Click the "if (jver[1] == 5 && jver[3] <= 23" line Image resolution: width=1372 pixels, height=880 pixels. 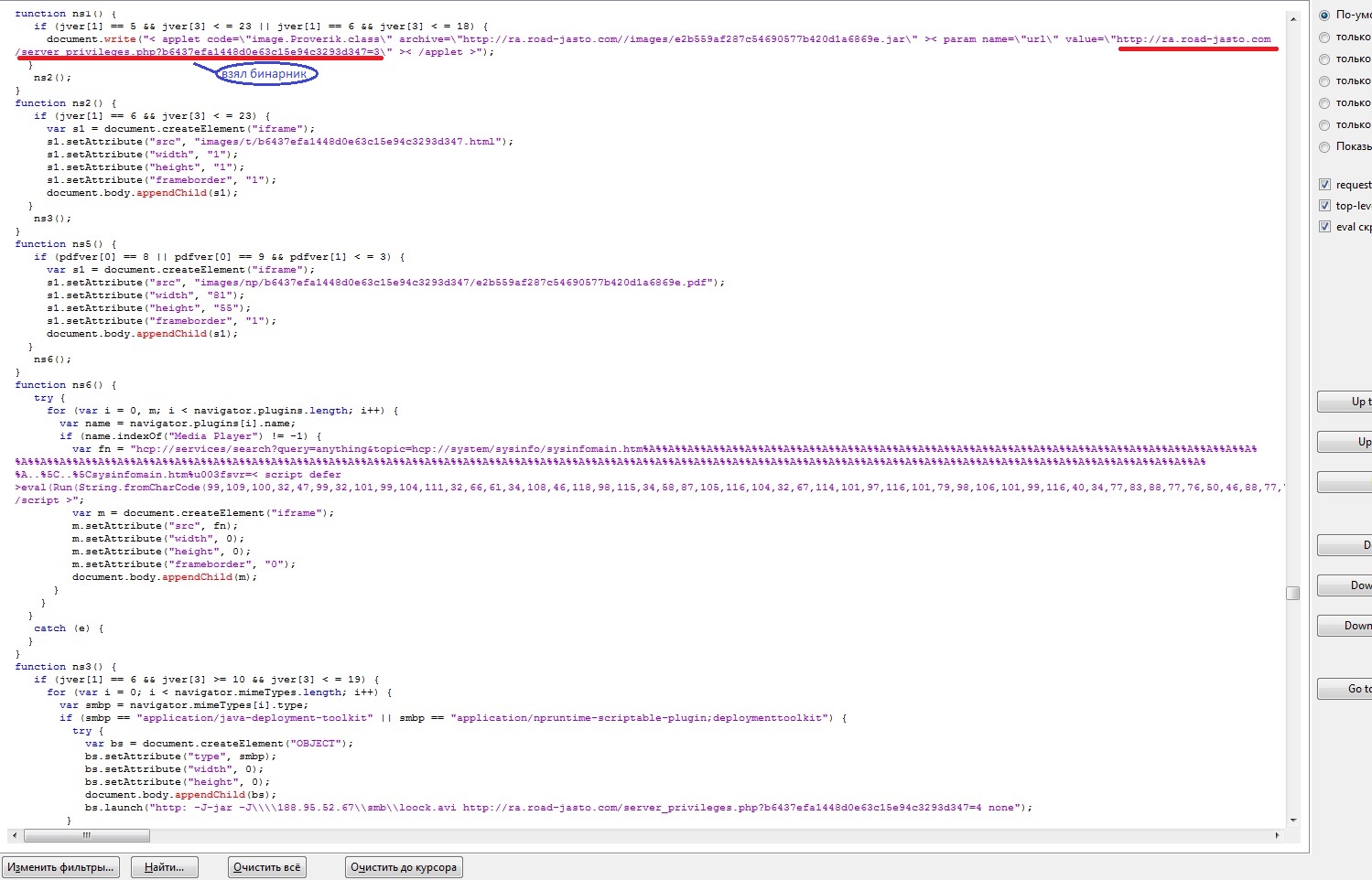(261, 27)
